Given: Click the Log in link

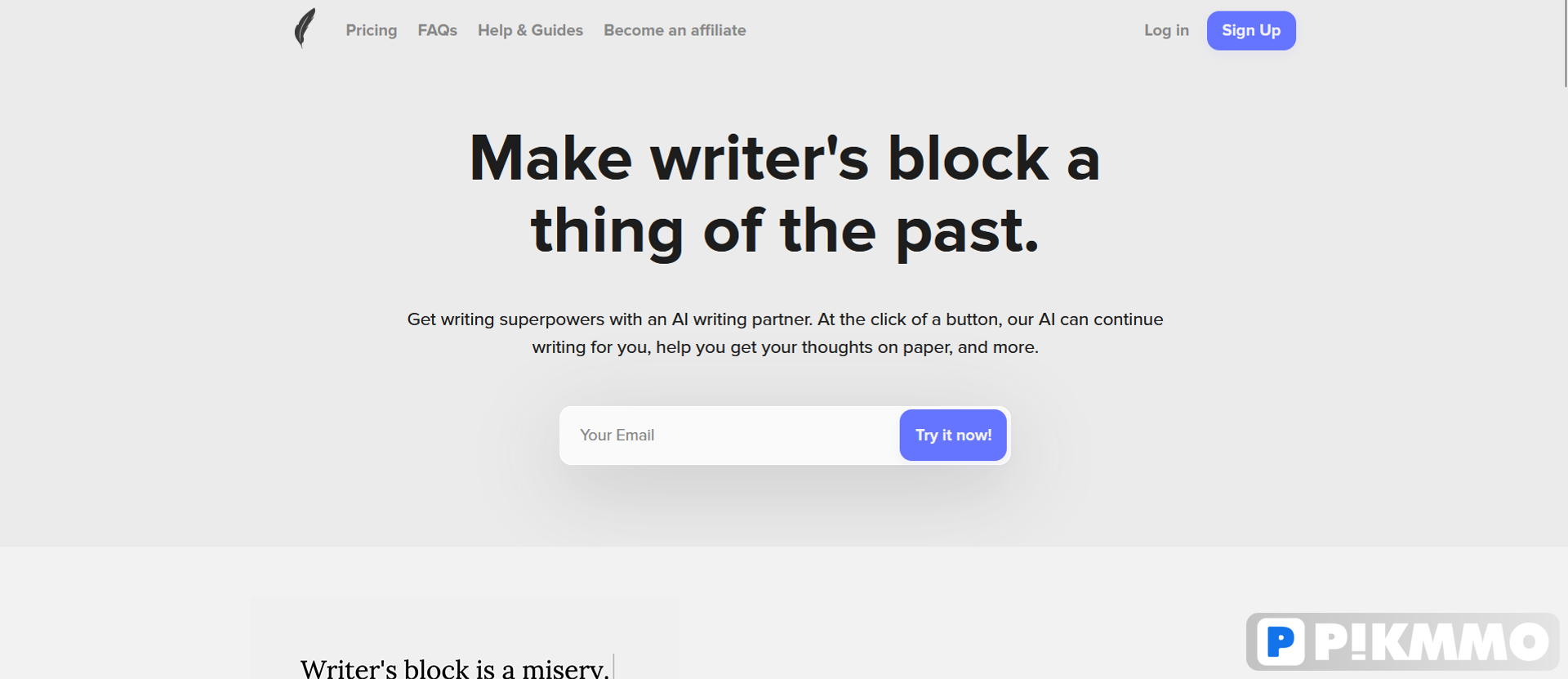Looking at the screenshot, I should (x=1166, y=30).
